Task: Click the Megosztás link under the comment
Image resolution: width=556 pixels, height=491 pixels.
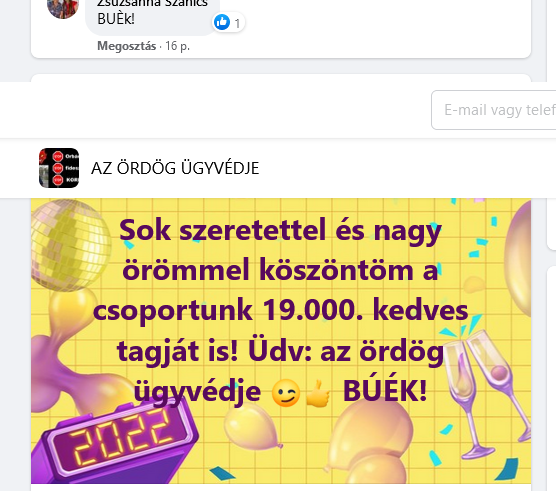Action: 127,46
